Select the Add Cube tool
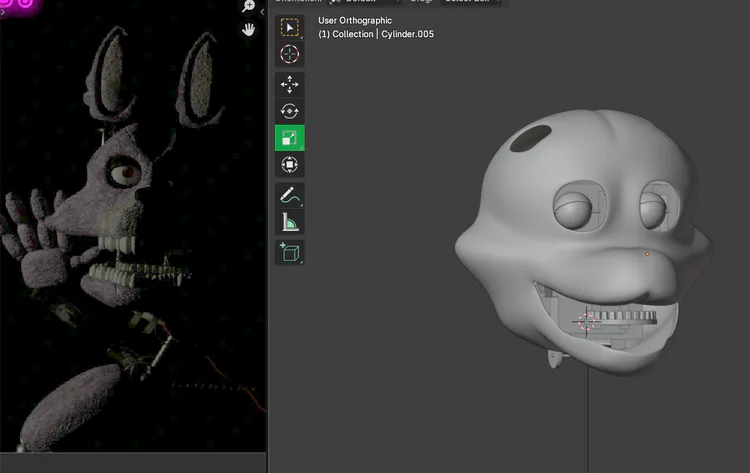 pos(289,252)
